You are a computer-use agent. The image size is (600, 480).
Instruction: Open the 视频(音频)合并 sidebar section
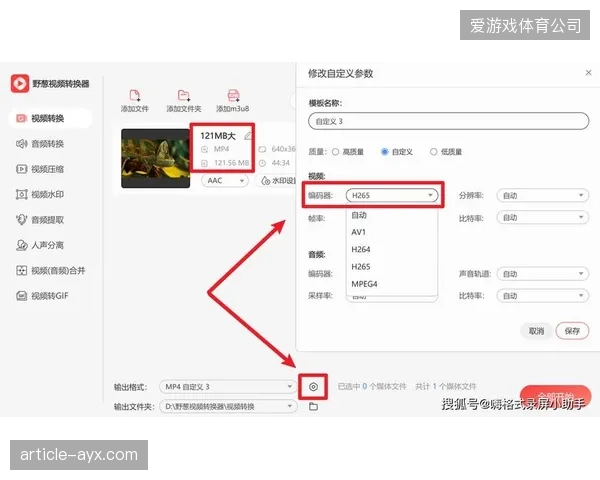pos(51,271)
